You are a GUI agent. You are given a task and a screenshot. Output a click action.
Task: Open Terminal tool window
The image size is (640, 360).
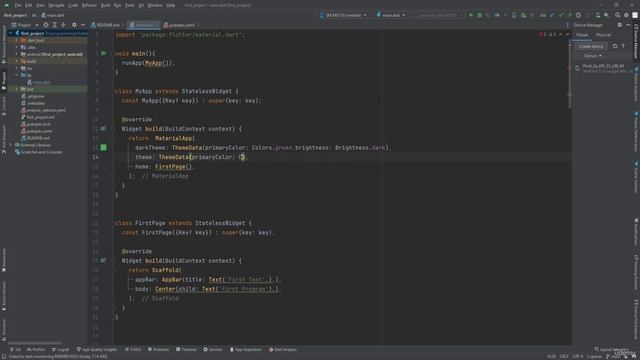(186, 349)
